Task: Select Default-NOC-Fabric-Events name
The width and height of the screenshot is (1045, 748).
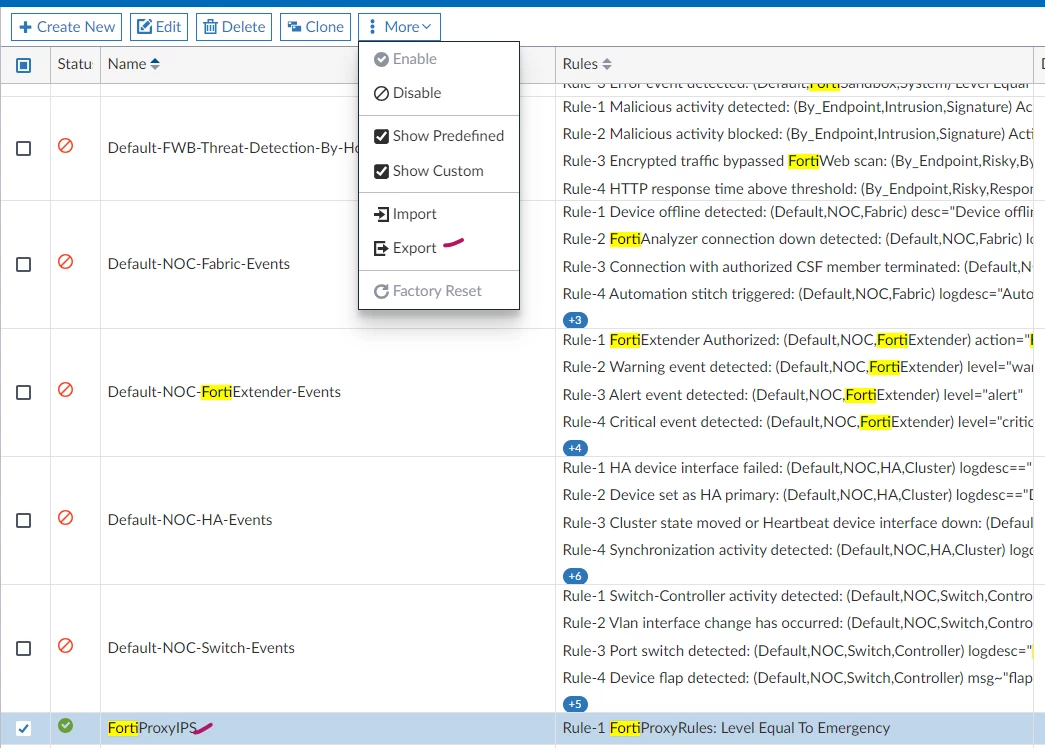Action: point(199,264)
